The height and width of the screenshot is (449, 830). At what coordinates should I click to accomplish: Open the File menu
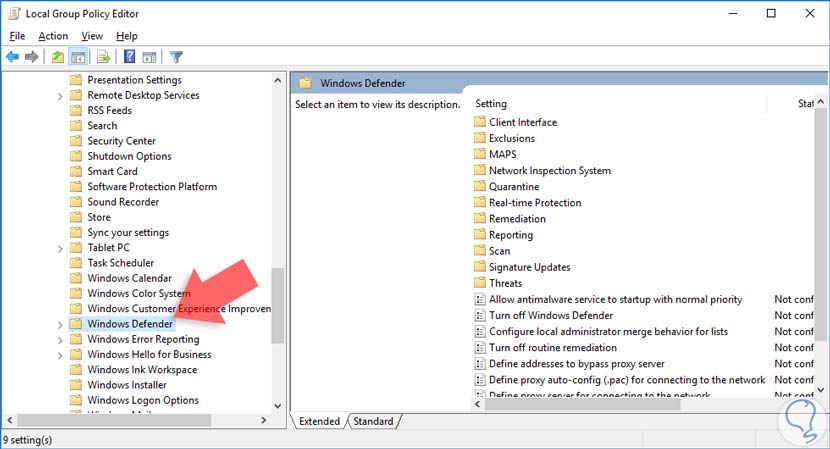coord(17,36)
